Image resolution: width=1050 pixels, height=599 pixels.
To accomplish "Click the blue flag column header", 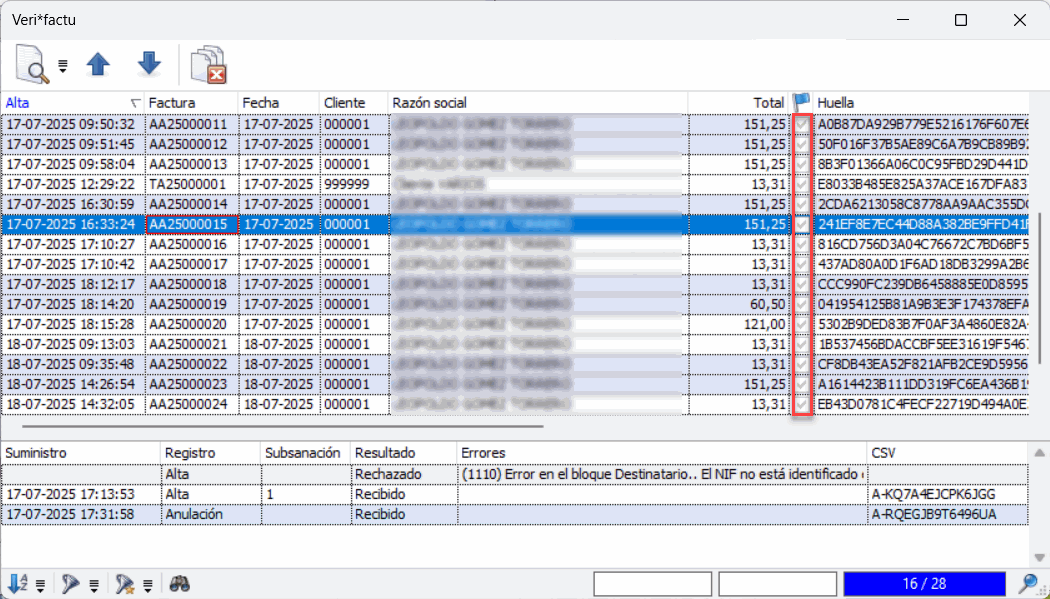I will 801,102.
